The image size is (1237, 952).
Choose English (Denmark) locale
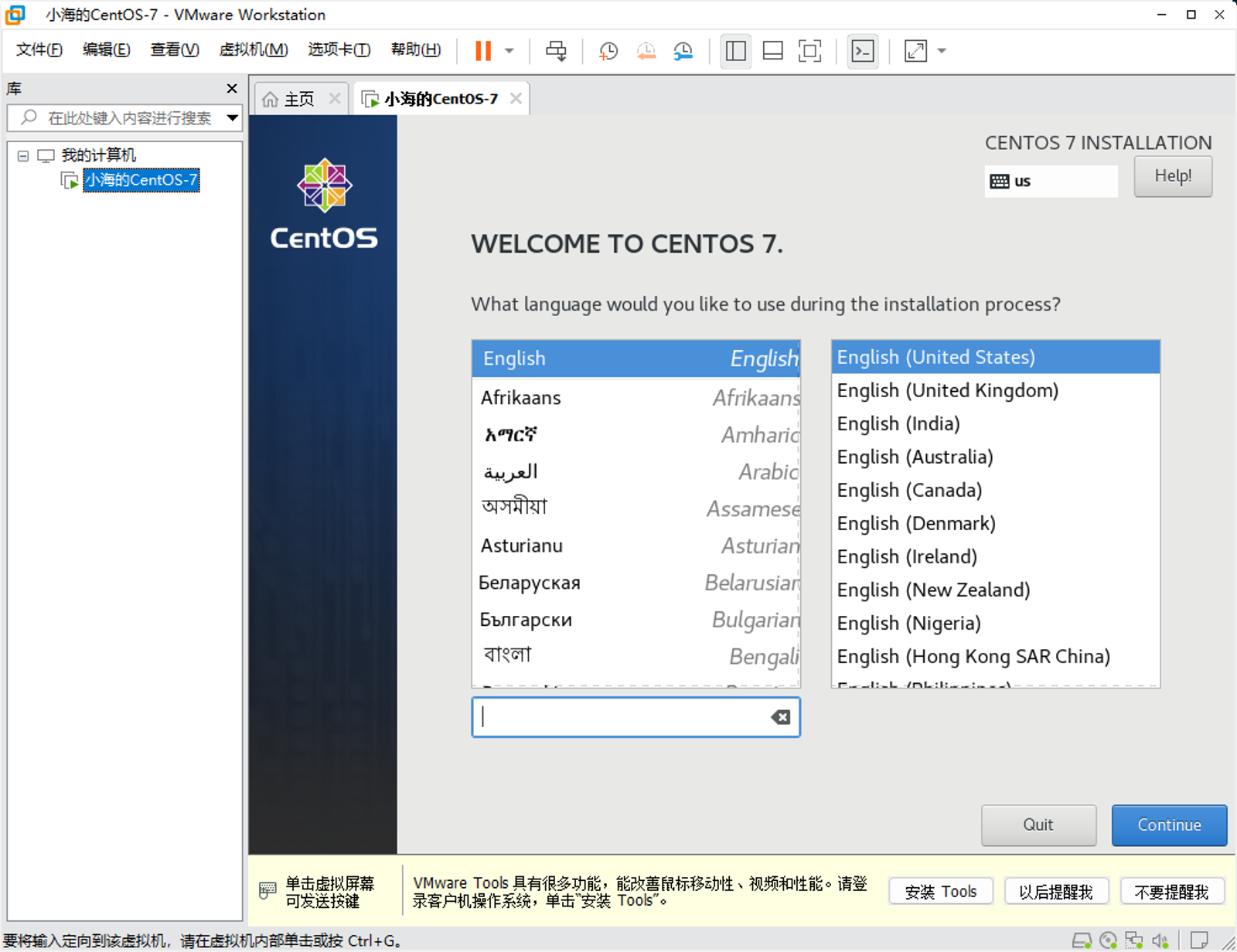point(996,523)
